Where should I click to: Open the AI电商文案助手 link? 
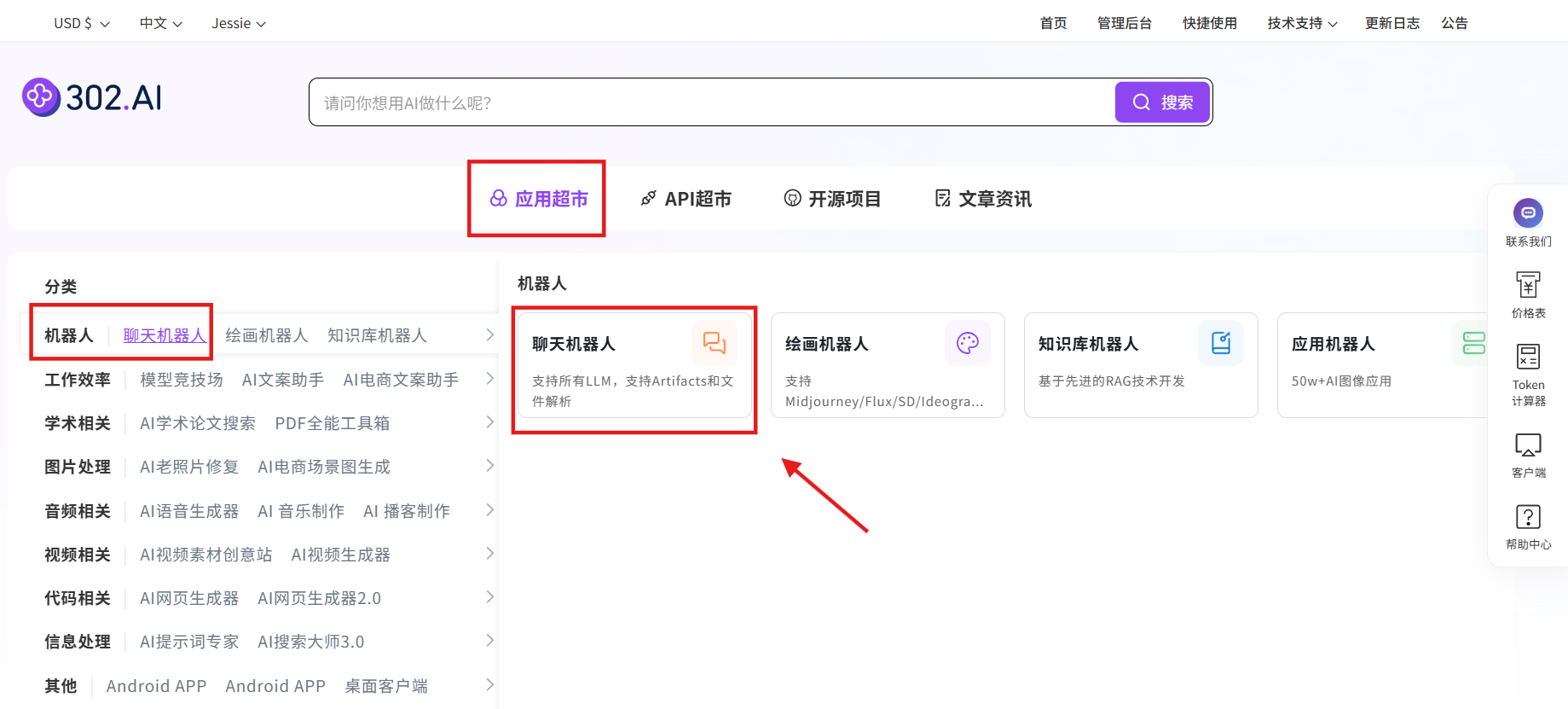(401, 380)
